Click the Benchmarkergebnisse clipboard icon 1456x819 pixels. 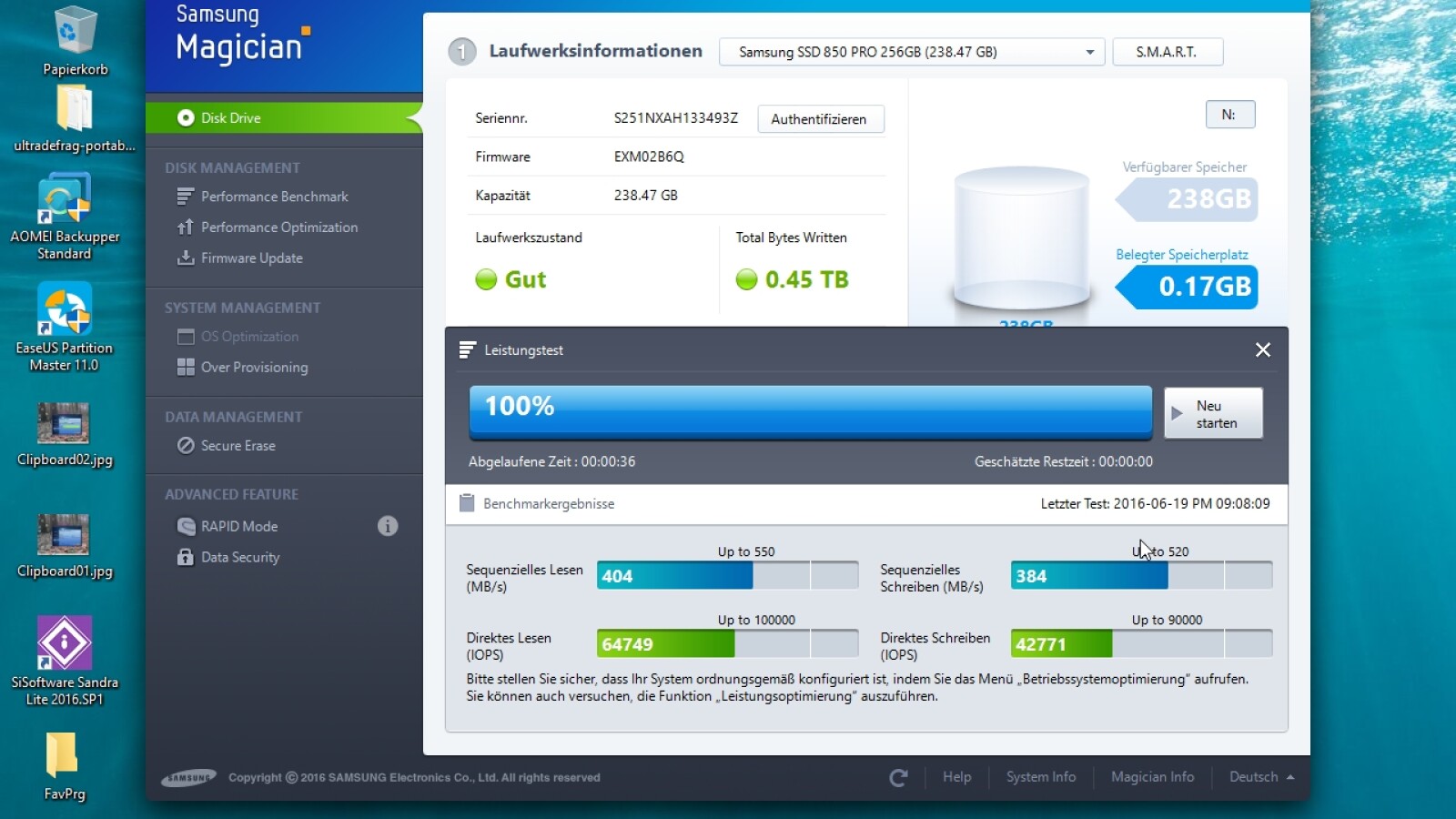click(467, 503)
